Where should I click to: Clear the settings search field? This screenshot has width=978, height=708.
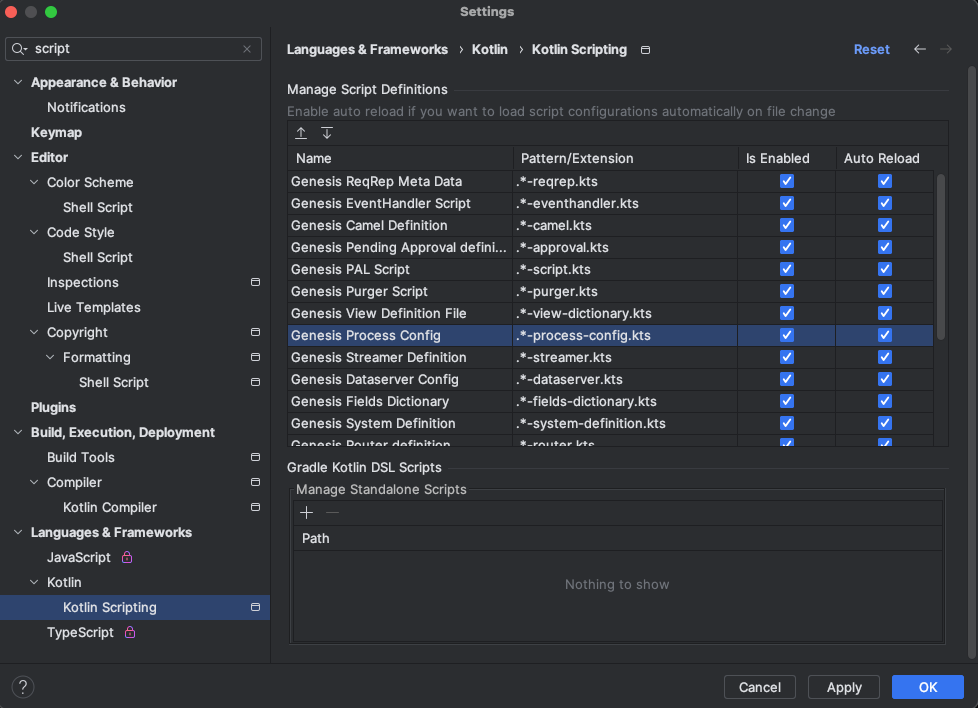(247, 49)
